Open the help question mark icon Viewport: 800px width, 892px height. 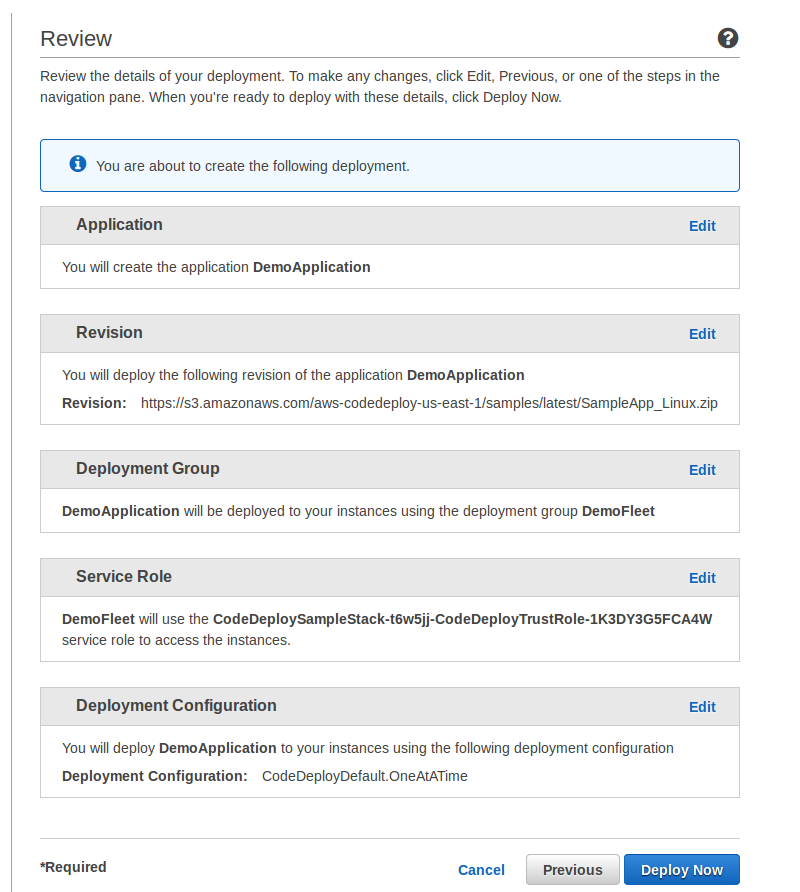(728, 38)
